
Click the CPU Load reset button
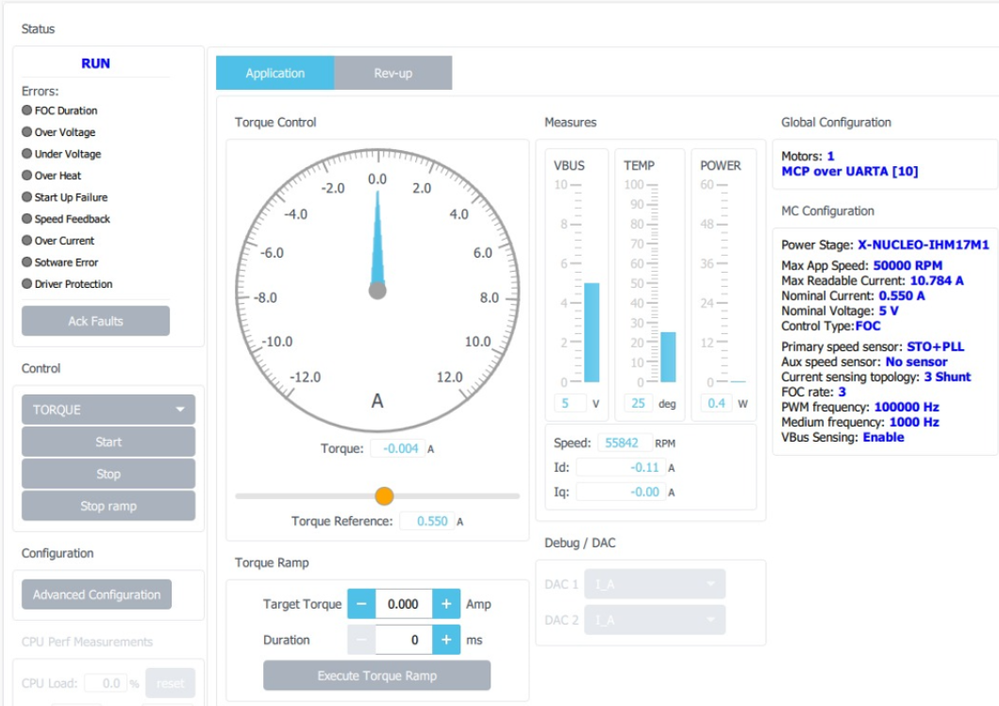tap(170, 683)
